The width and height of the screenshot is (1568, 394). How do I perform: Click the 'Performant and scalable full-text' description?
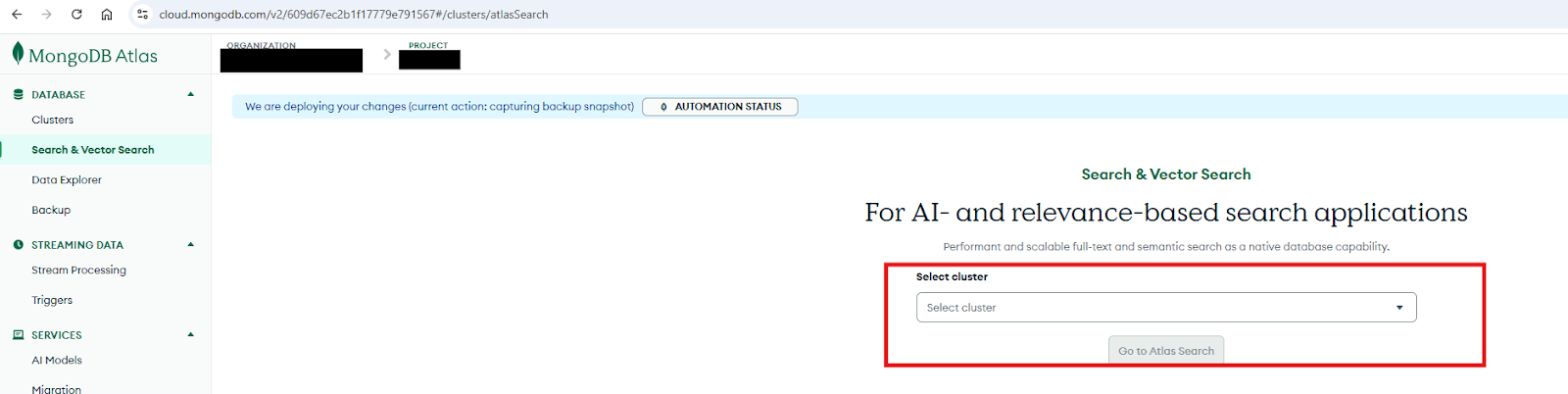click(1166, 247)
